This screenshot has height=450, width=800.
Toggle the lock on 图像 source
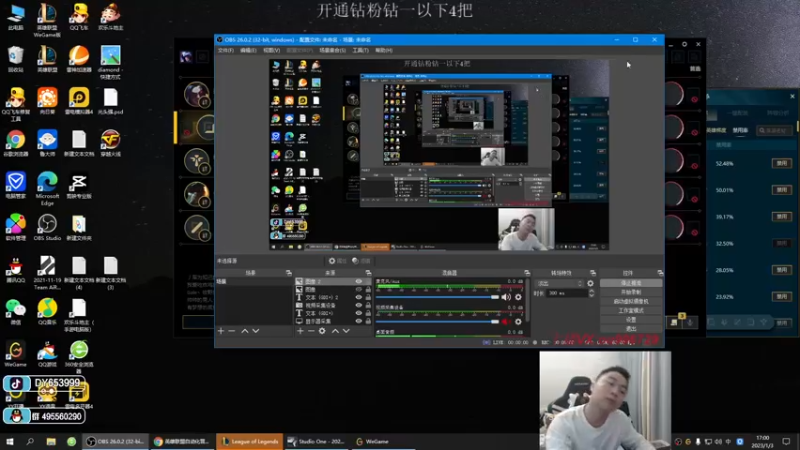pos(368,289)
